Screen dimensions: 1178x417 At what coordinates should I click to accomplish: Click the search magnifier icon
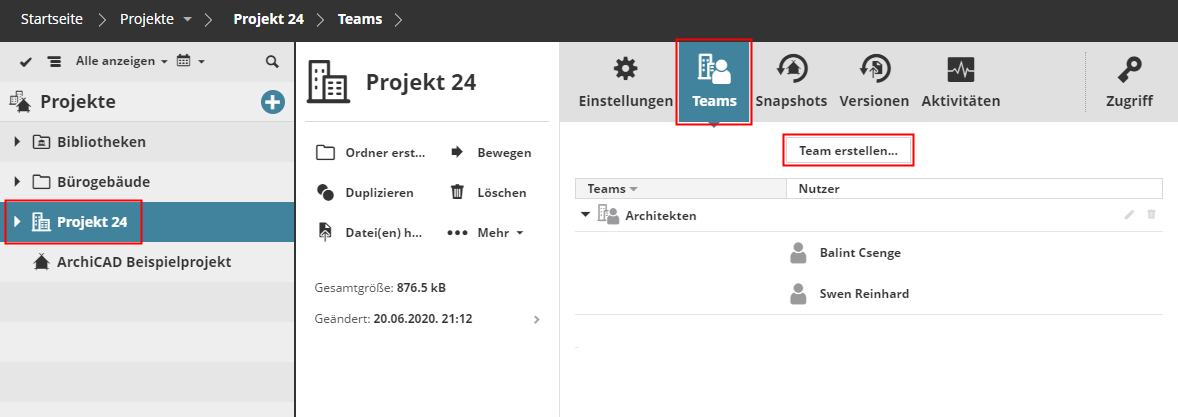point(272,61)
